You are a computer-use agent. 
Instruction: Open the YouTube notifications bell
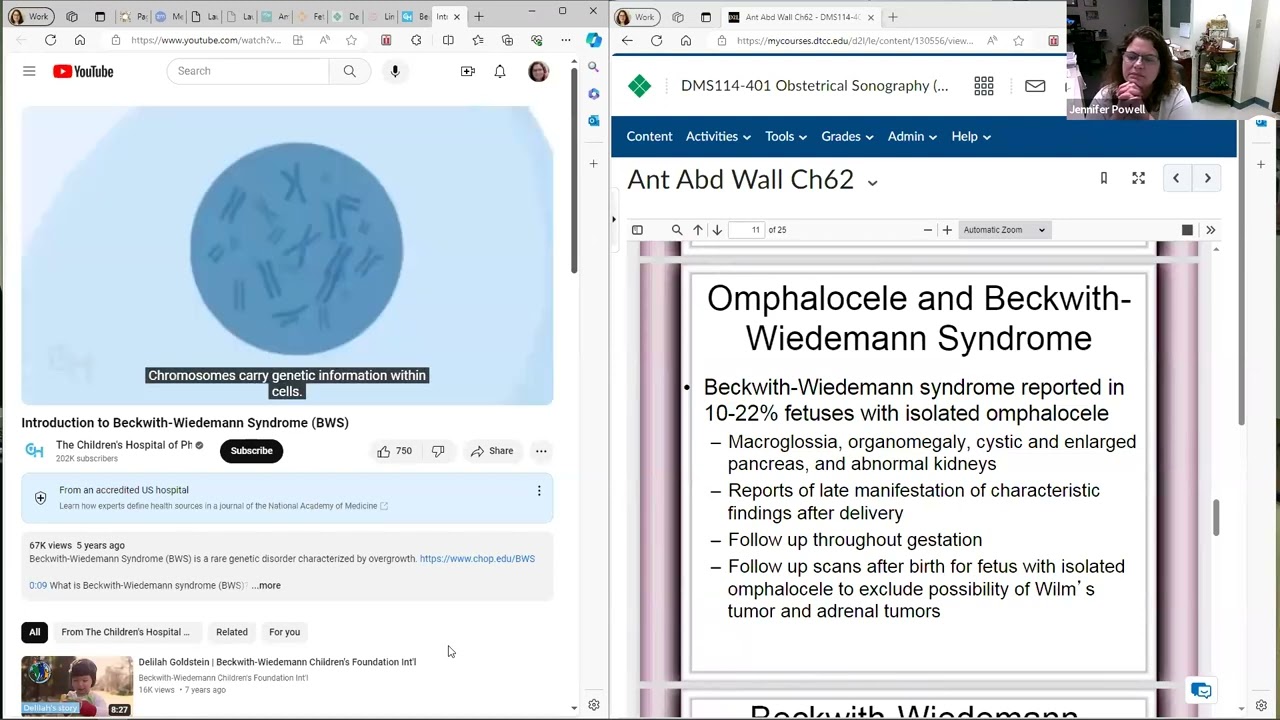tap(500, 71)
